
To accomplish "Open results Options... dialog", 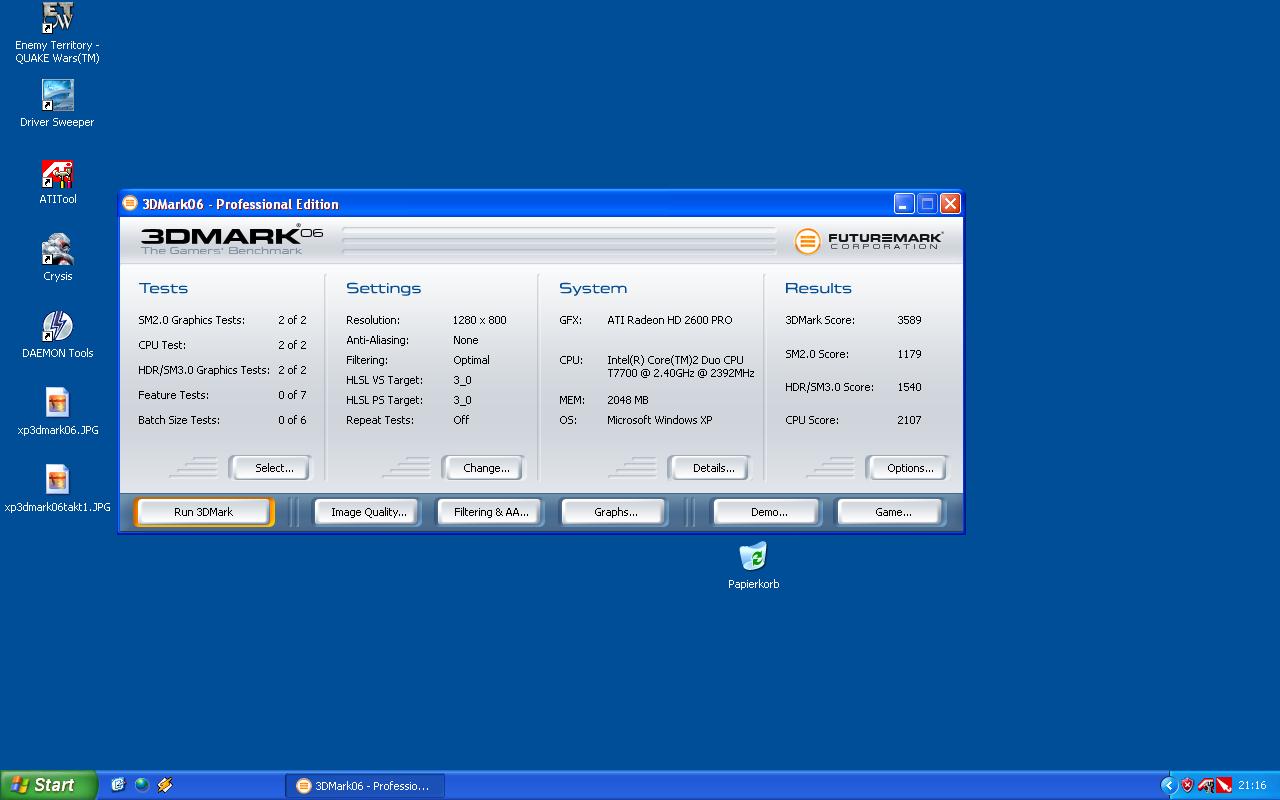I will point(907,468).
